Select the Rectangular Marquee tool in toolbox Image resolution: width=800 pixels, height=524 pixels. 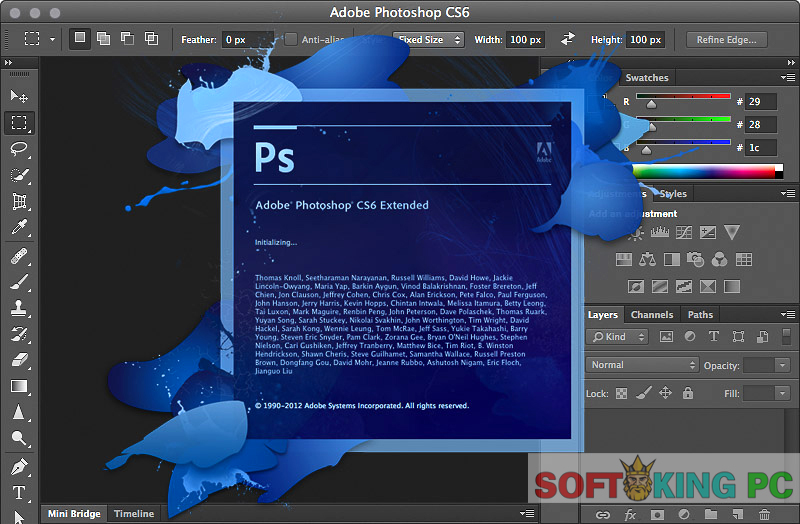pyautogui.click(x=19, y=122)
